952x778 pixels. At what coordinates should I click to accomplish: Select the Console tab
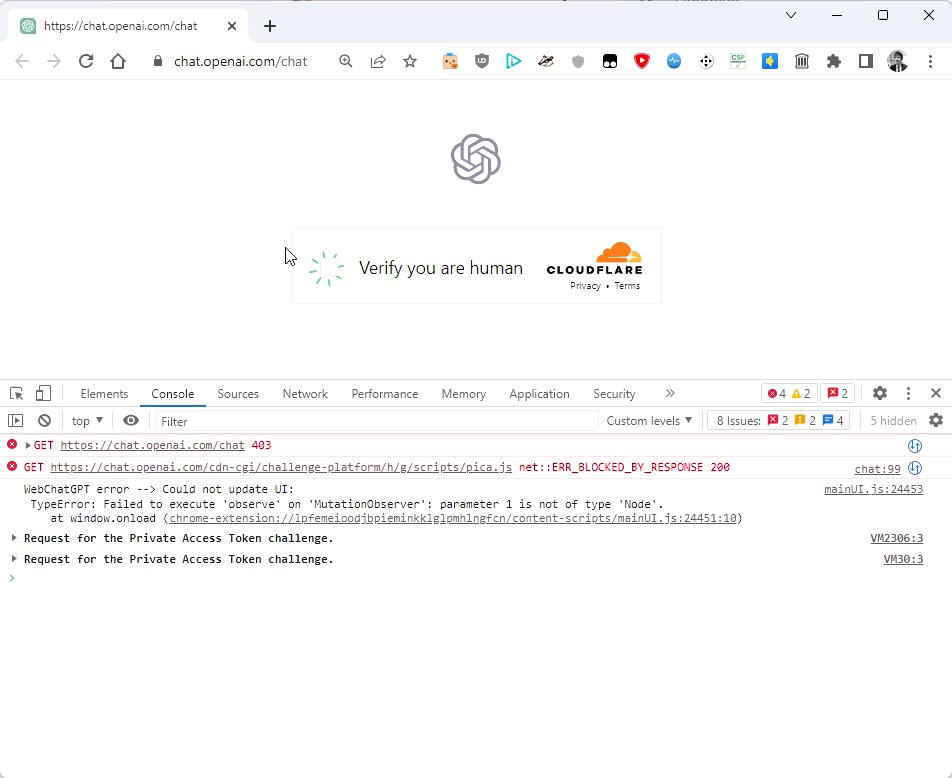(x=172, y=394)
